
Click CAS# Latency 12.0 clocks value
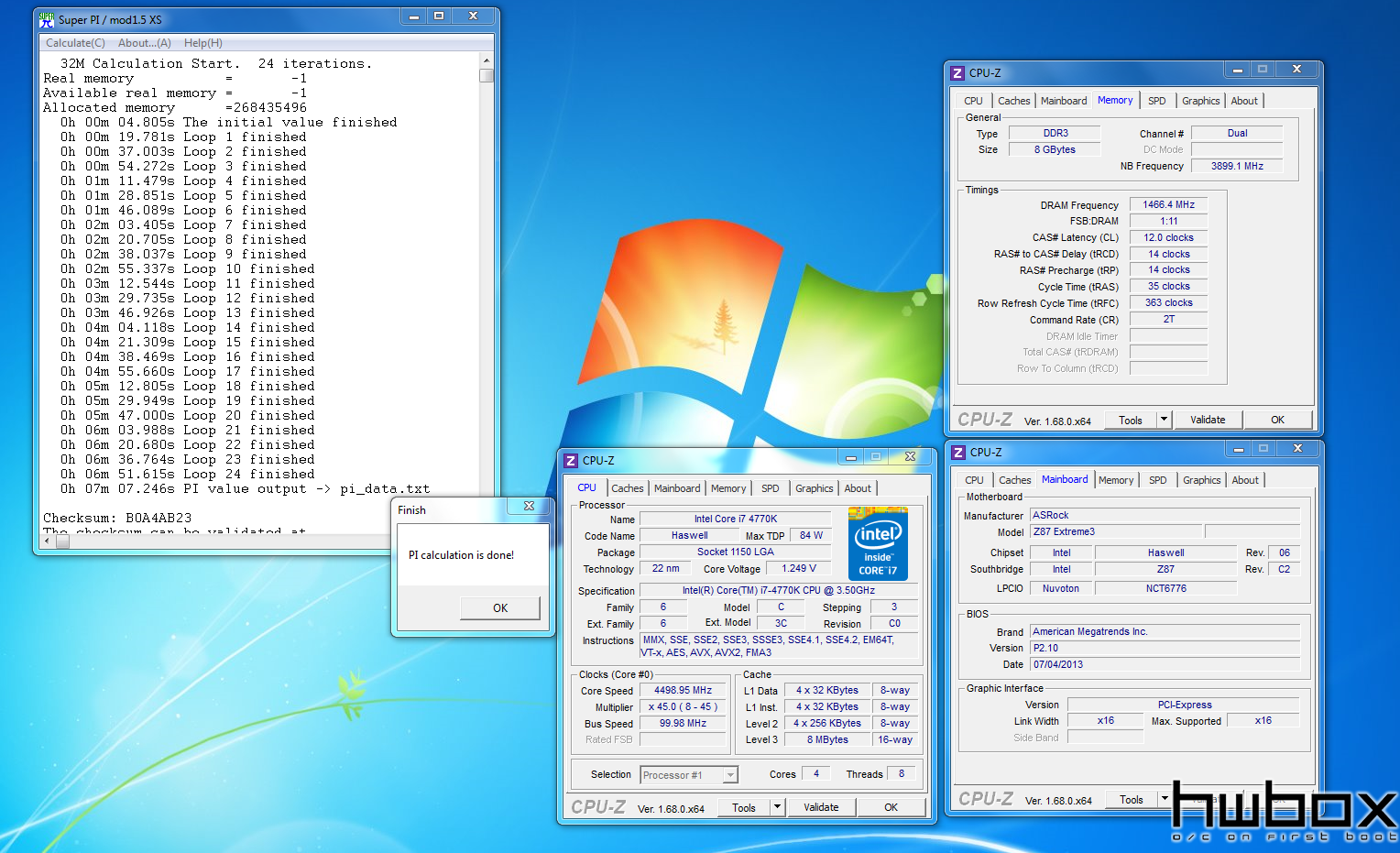pos(1168,237)
